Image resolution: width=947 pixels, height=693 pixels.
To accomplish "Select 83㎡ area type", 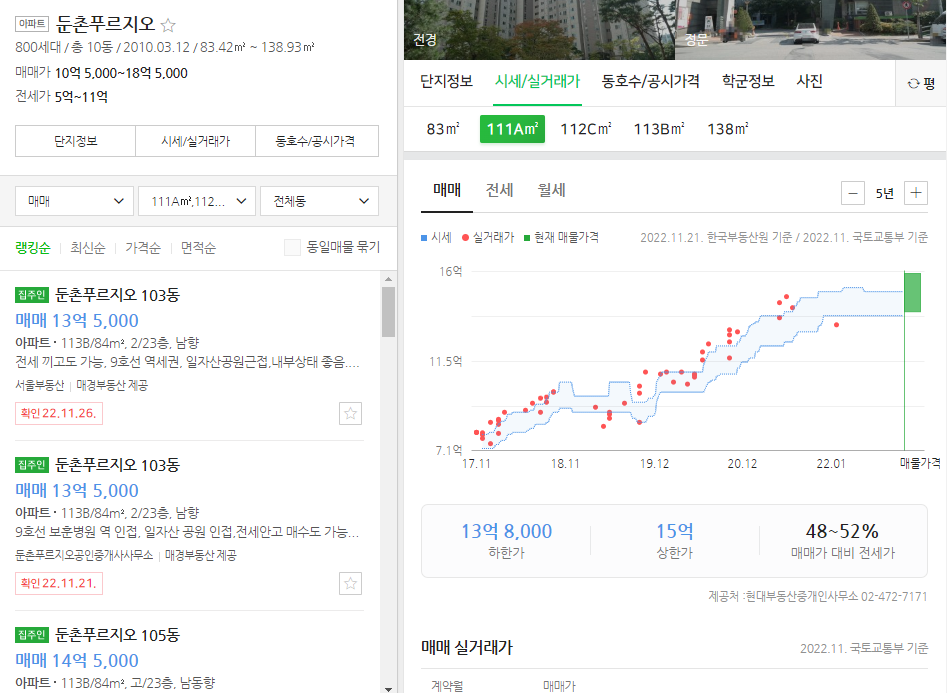I will [x=443, y=129].
